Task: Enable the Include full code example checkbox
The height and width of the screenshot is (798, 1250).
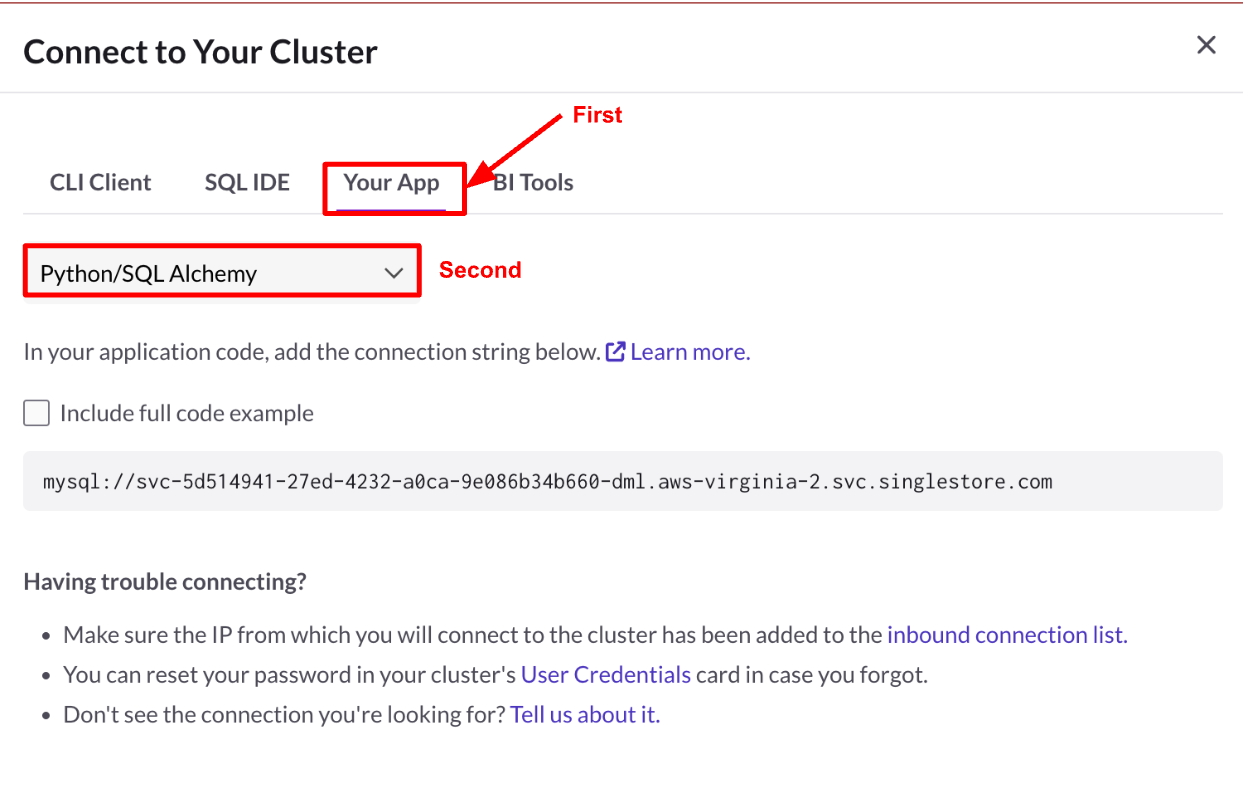Action: point(37,413)
